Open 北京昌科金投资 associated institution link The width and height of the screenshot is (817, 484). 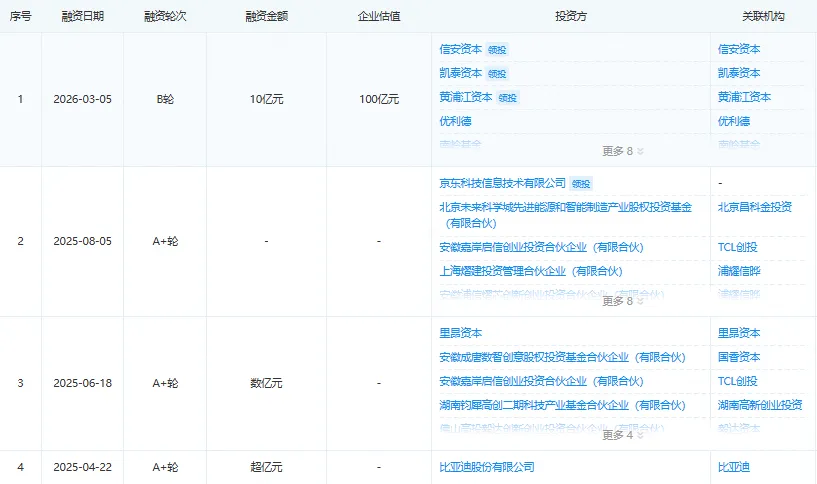(x=754, y=207)
